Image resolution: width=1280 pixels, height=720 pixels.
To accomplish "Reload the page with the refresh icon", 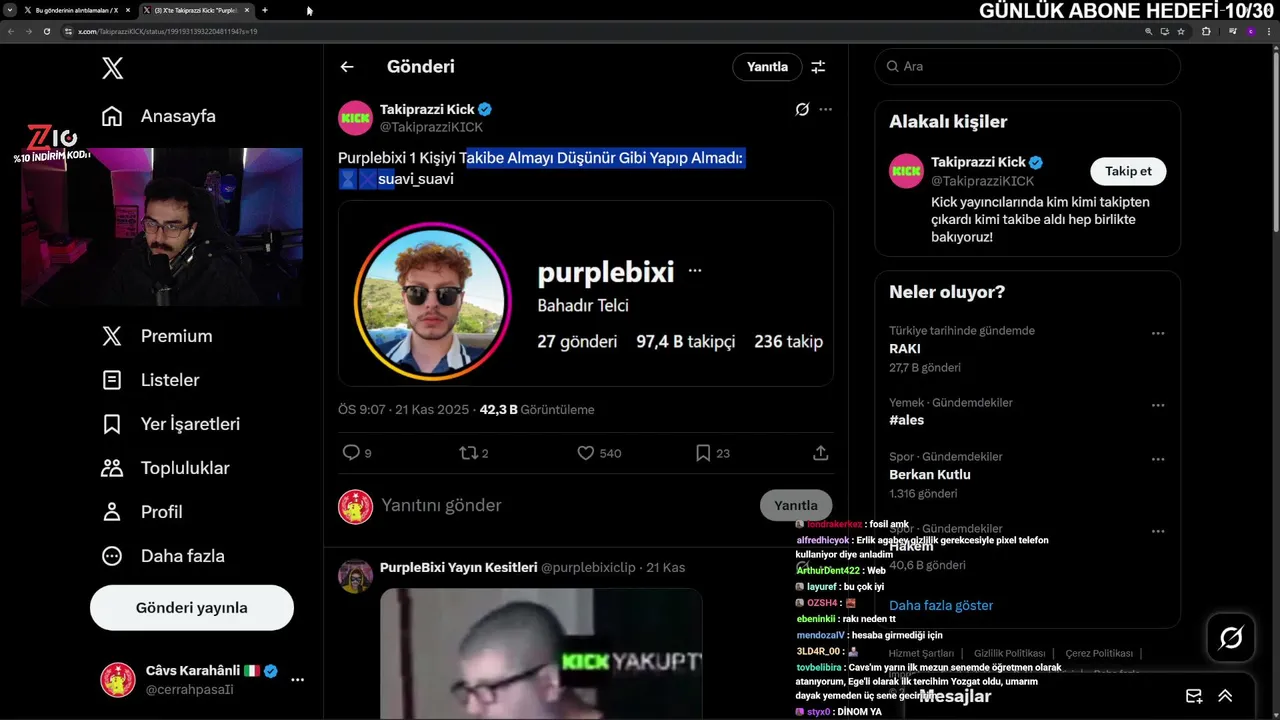I will [x=46, y=31].
